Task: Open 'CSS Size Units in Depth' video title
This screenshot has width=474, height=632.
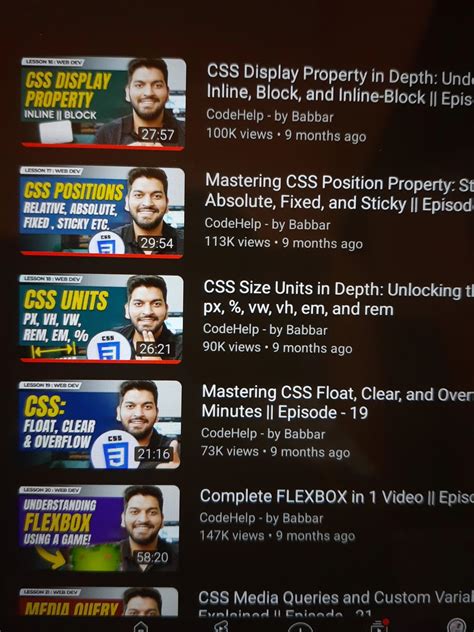Action: 338,298
